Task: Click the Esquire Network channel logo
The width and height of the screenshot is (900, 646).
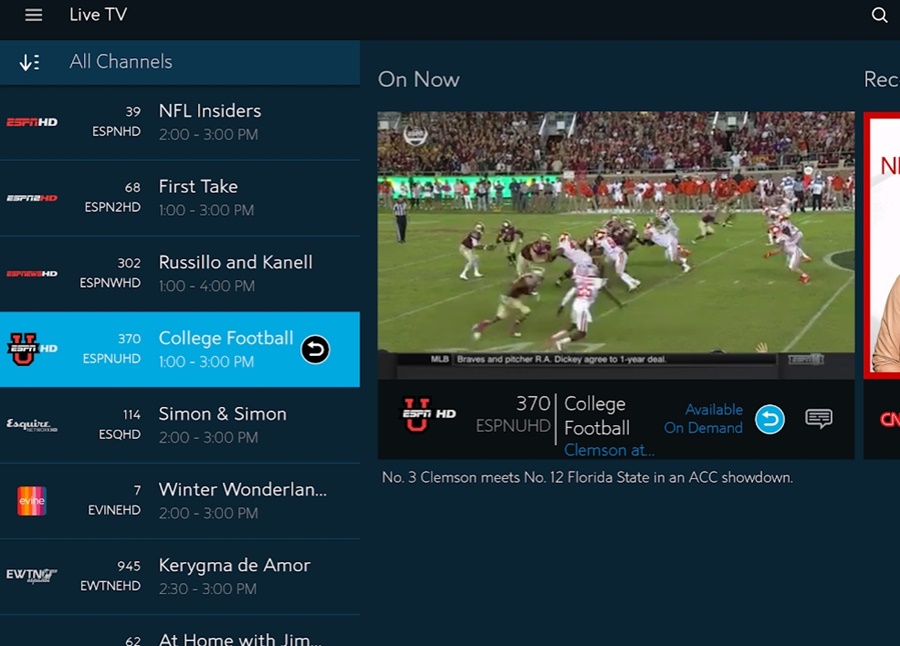Action: tap(32, 425)
